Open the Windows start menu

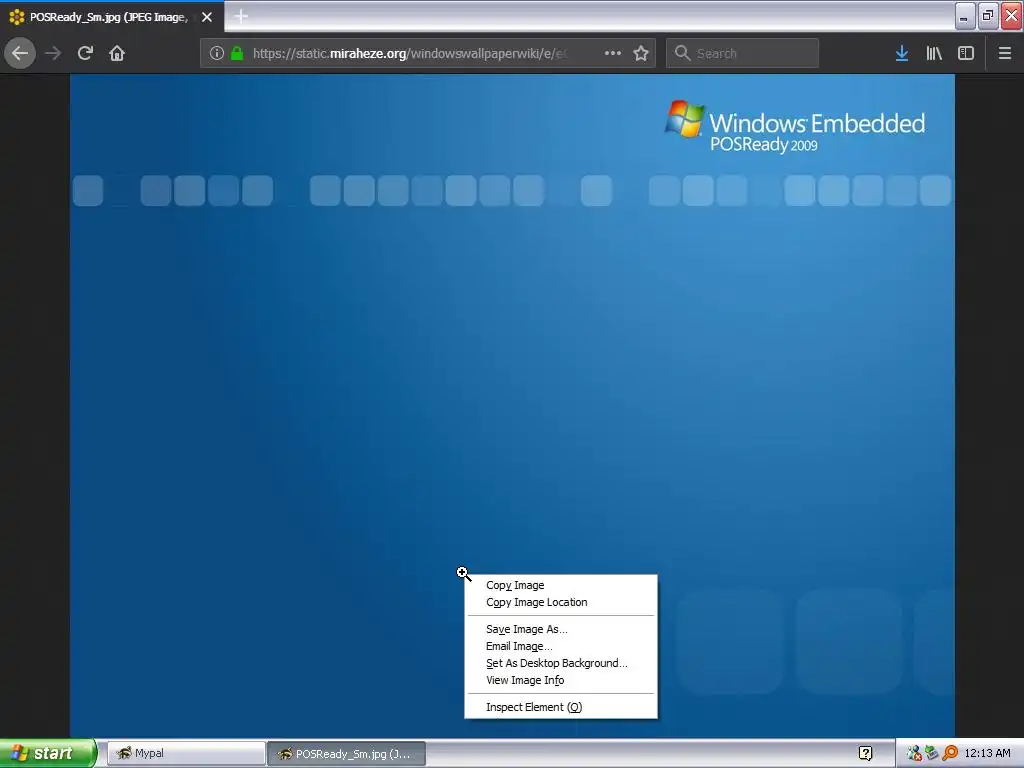click(48, 754)
